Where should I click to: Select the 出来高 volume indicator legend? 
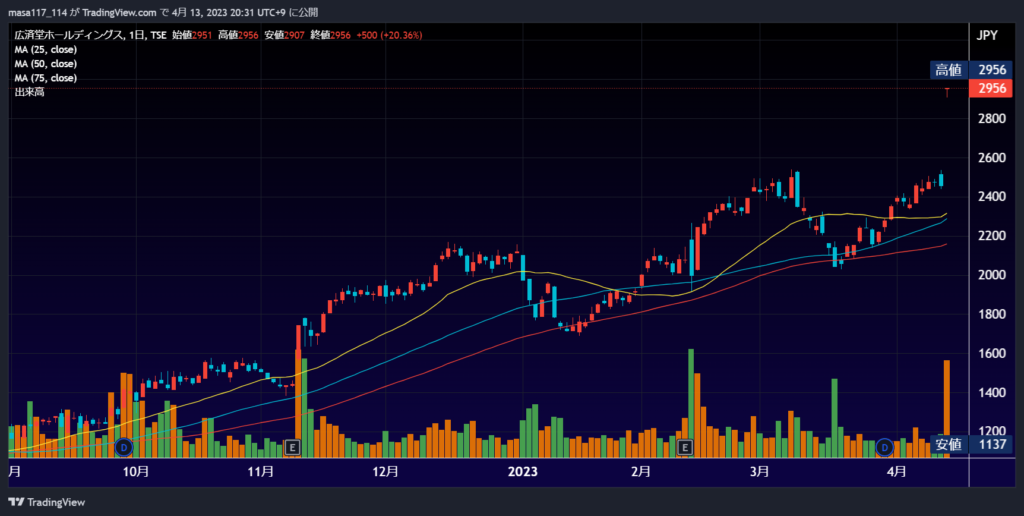[x=29, y=92]
